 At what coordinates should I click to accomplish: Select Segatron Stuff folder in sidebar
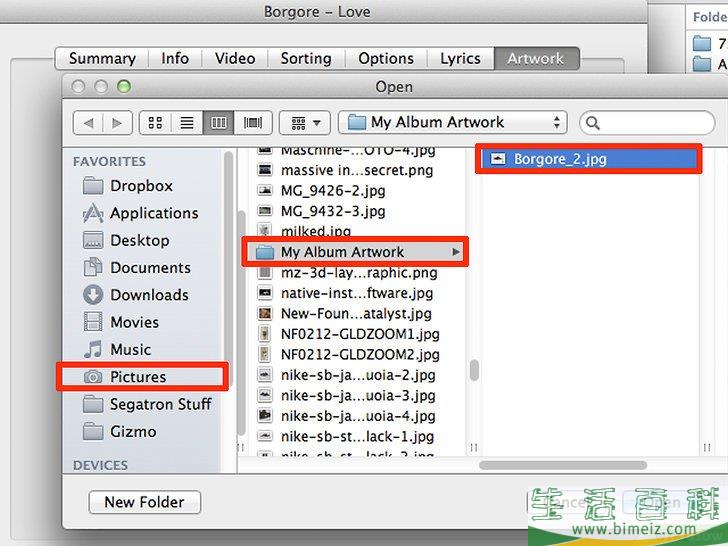point(142,404)
